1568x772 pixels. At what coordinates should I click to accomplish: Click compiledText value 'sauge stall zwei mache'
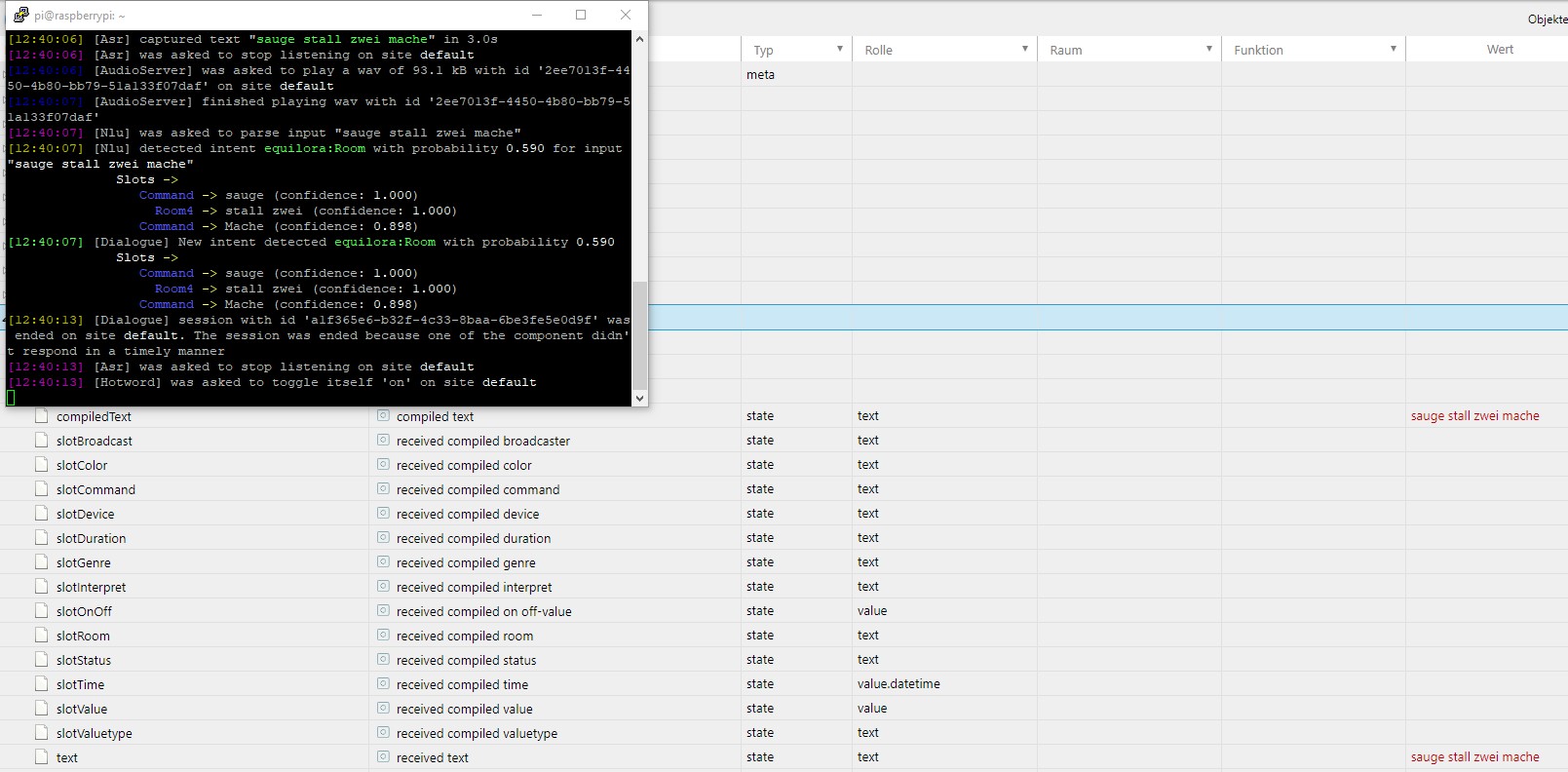tap(1474, 416)
